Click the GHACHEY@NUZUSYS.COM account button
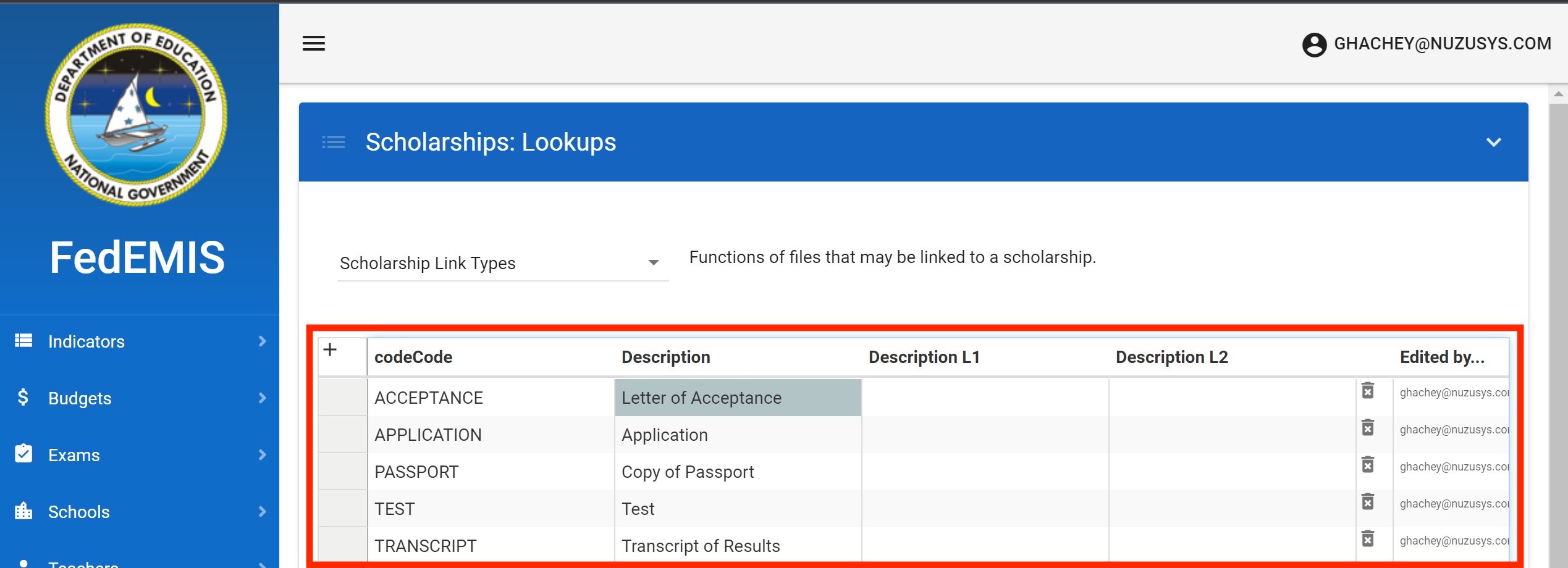The height and width of the screenshot is (568, 1568). 1442,44
